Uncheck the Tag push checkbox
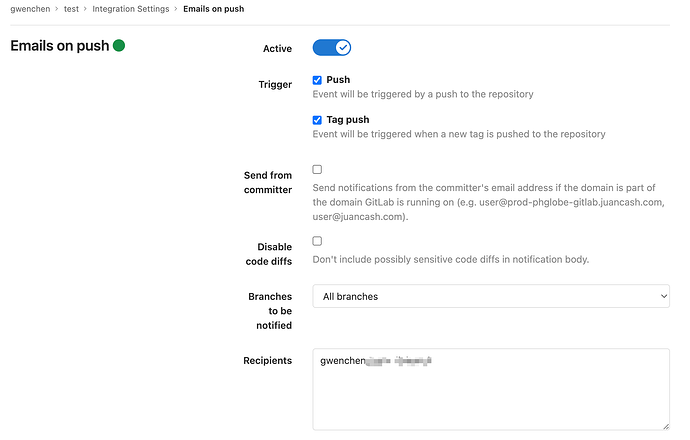690x440 pixels. 317,120
